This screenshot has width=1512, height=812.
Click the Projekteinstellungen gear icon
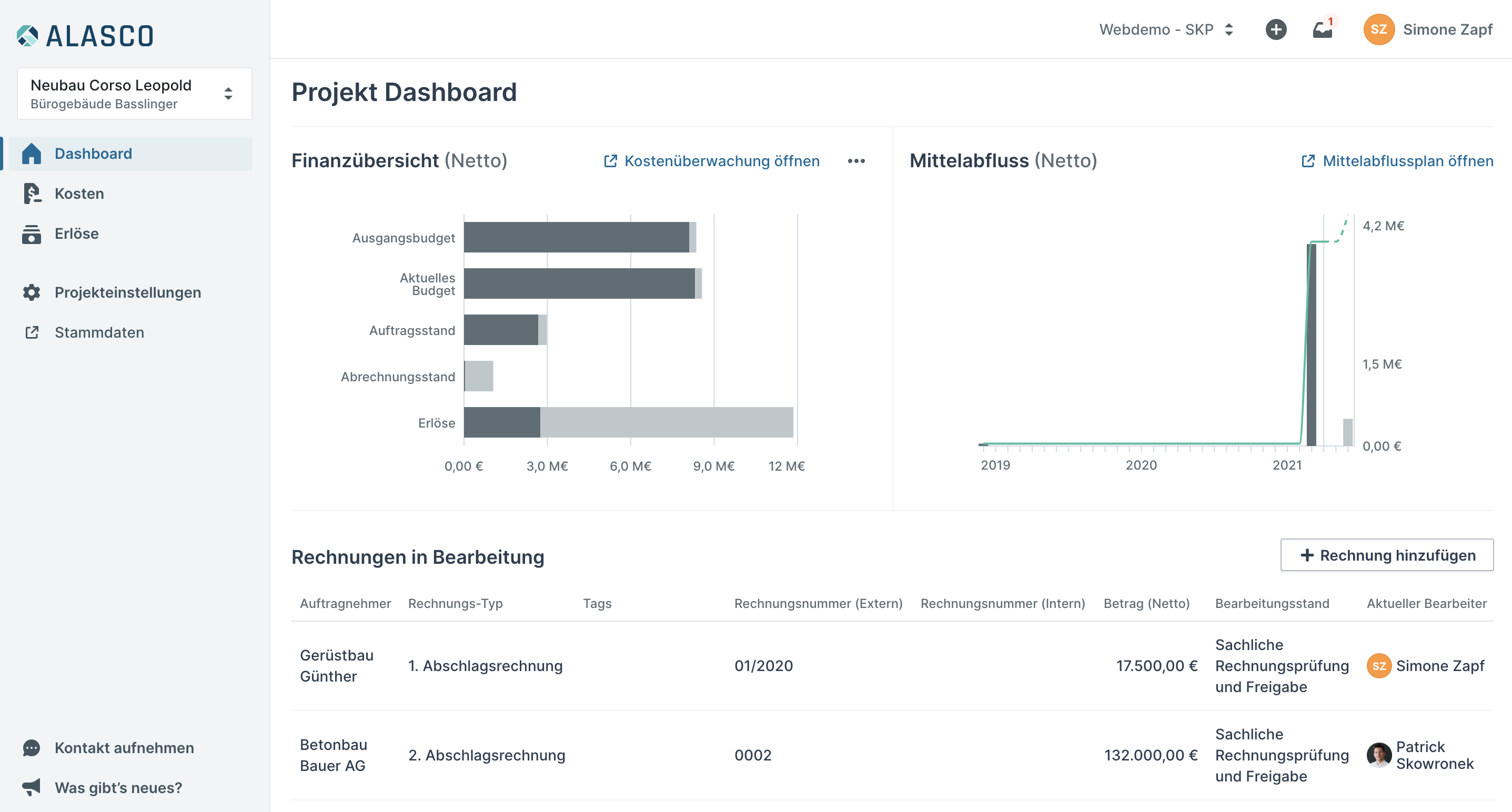coord(32,292)
